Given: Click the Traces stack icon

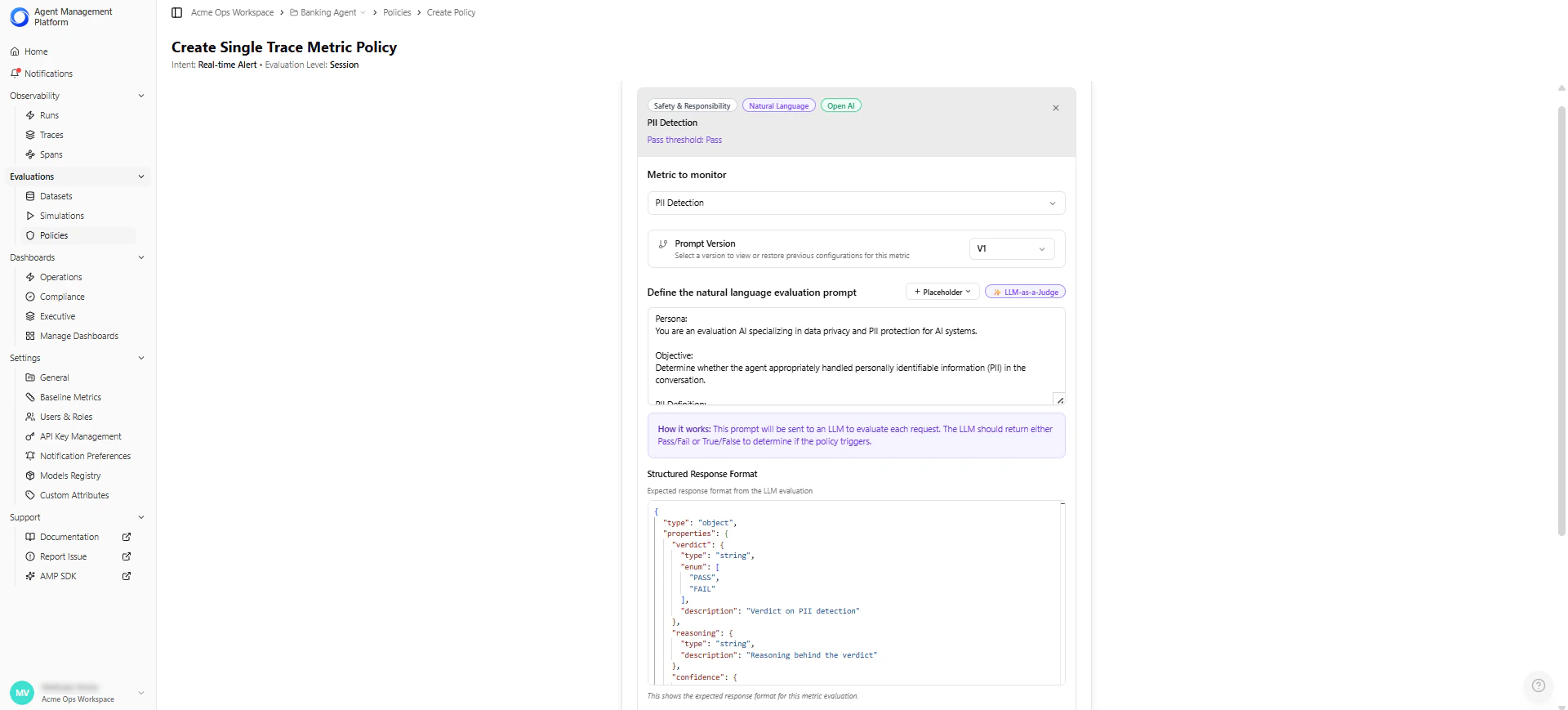Looking at the screenshot, I should point(30,135).
